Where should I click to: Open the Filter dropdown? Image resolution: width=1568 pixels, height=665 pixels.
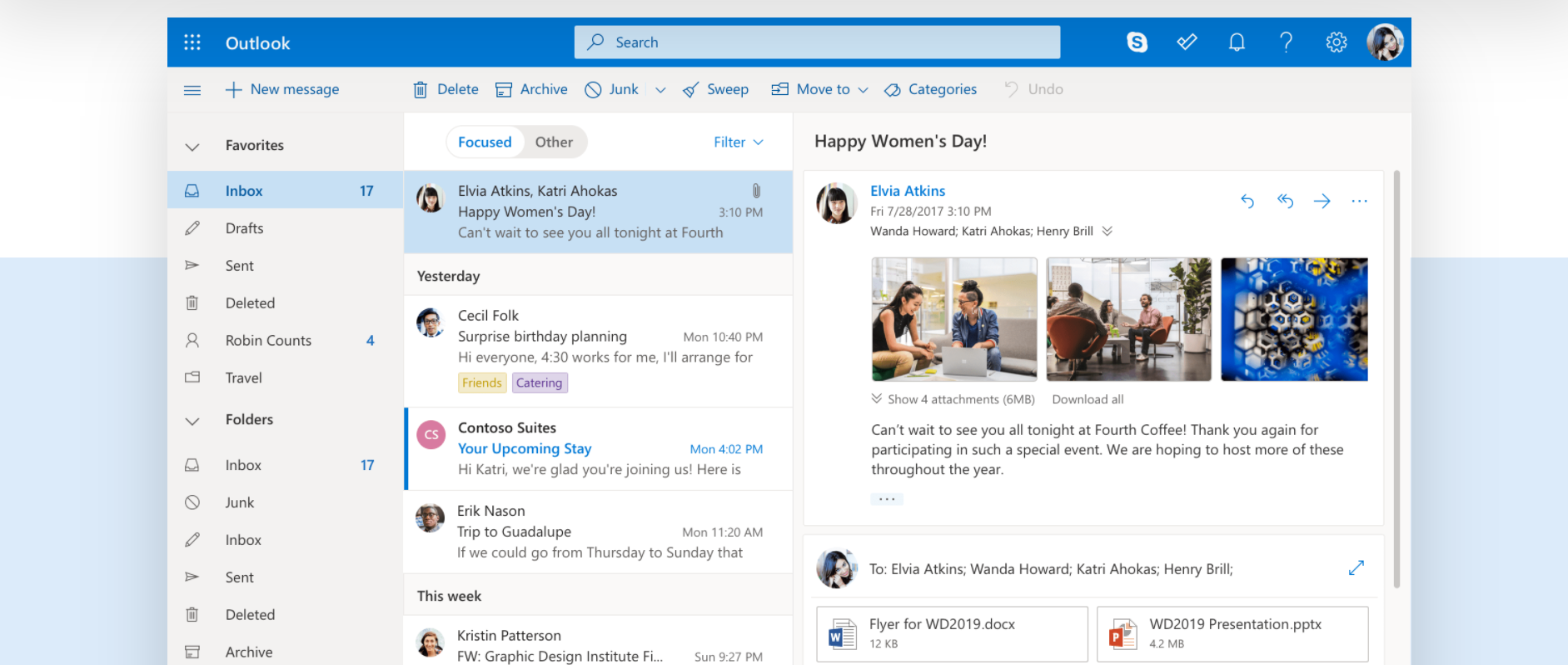(x=739, y=142)
